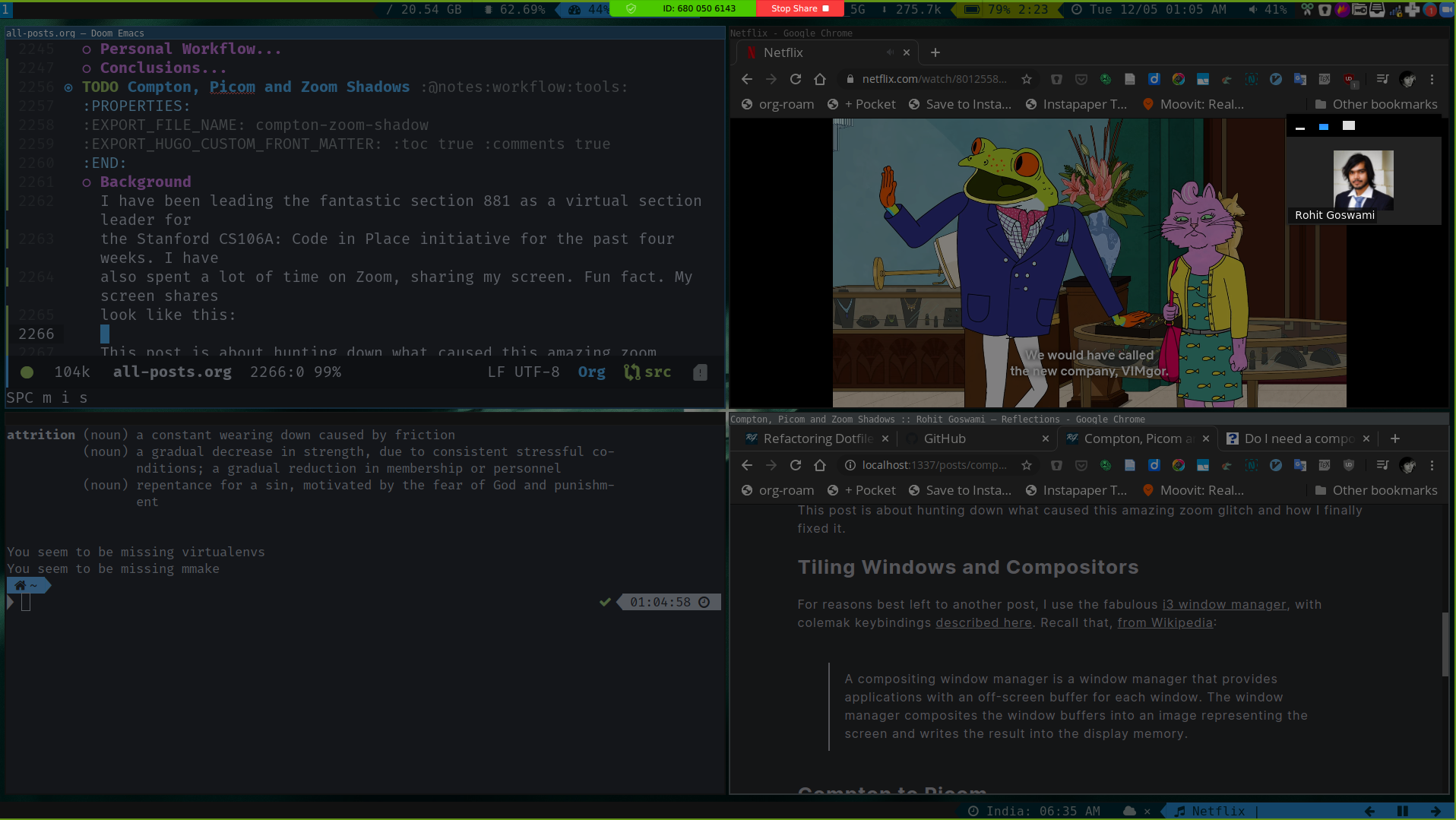Reload the localhost blog page
Screen dimensions: 1456x820
pos(796,465)
